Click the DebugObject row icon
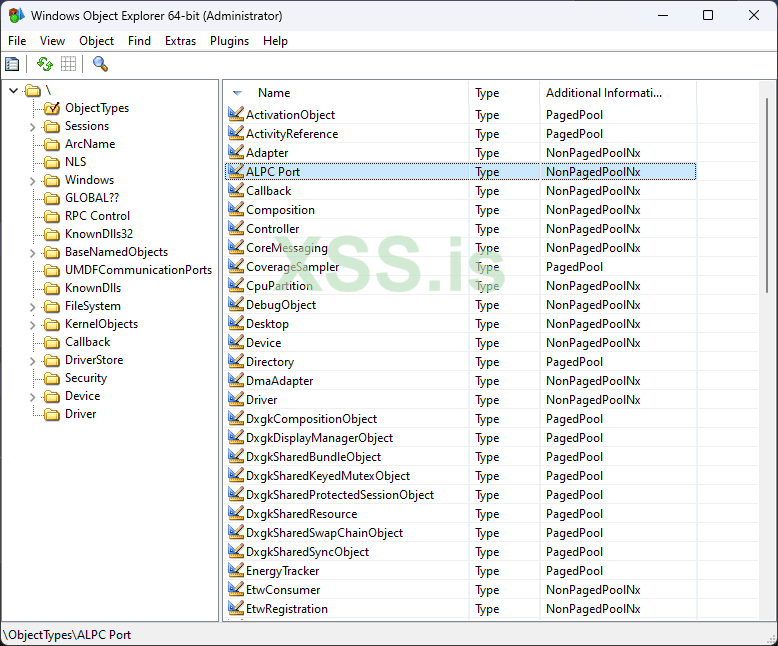 [x=236, y=305]
